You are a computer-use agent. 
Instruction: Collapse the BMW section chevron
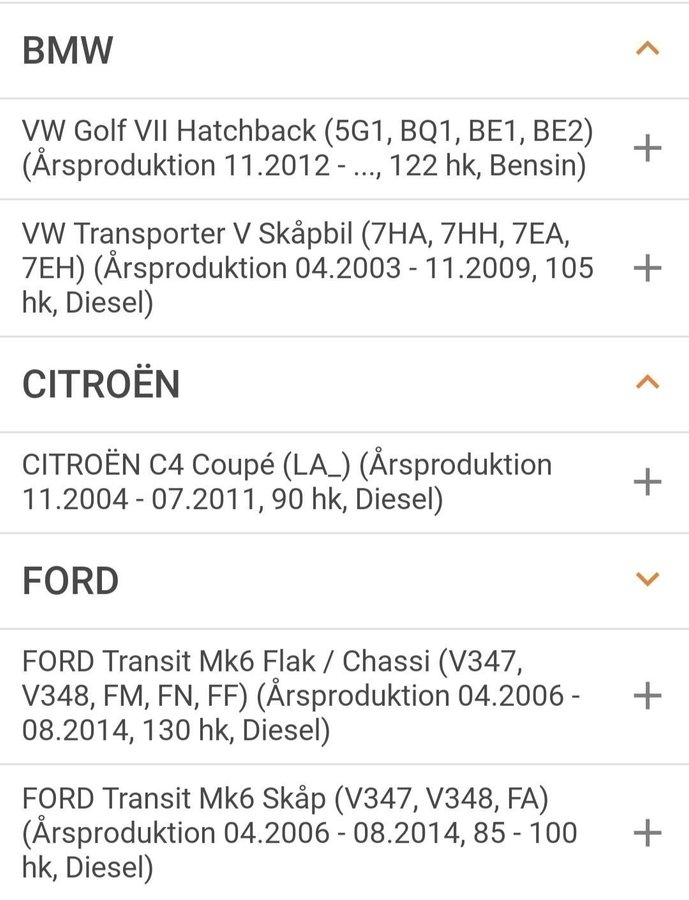(647, 49)
